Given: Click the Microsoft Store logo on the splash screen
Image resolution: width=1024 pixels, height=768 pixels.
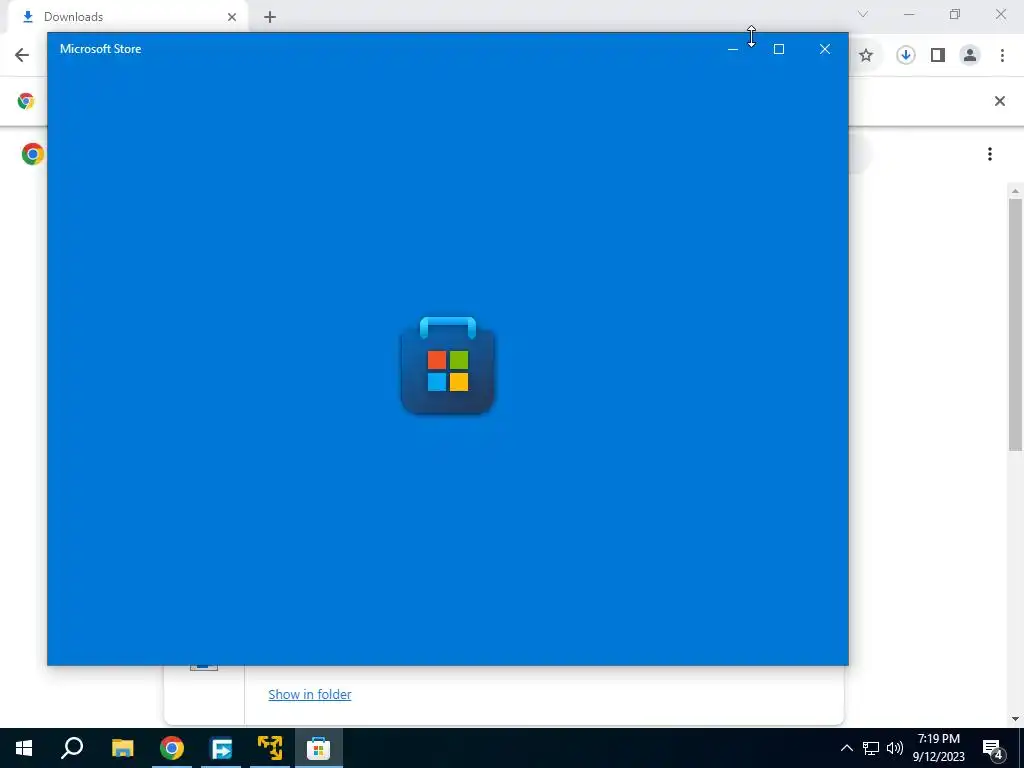Looking at the screenshot, I should click(x=447, y=365).
